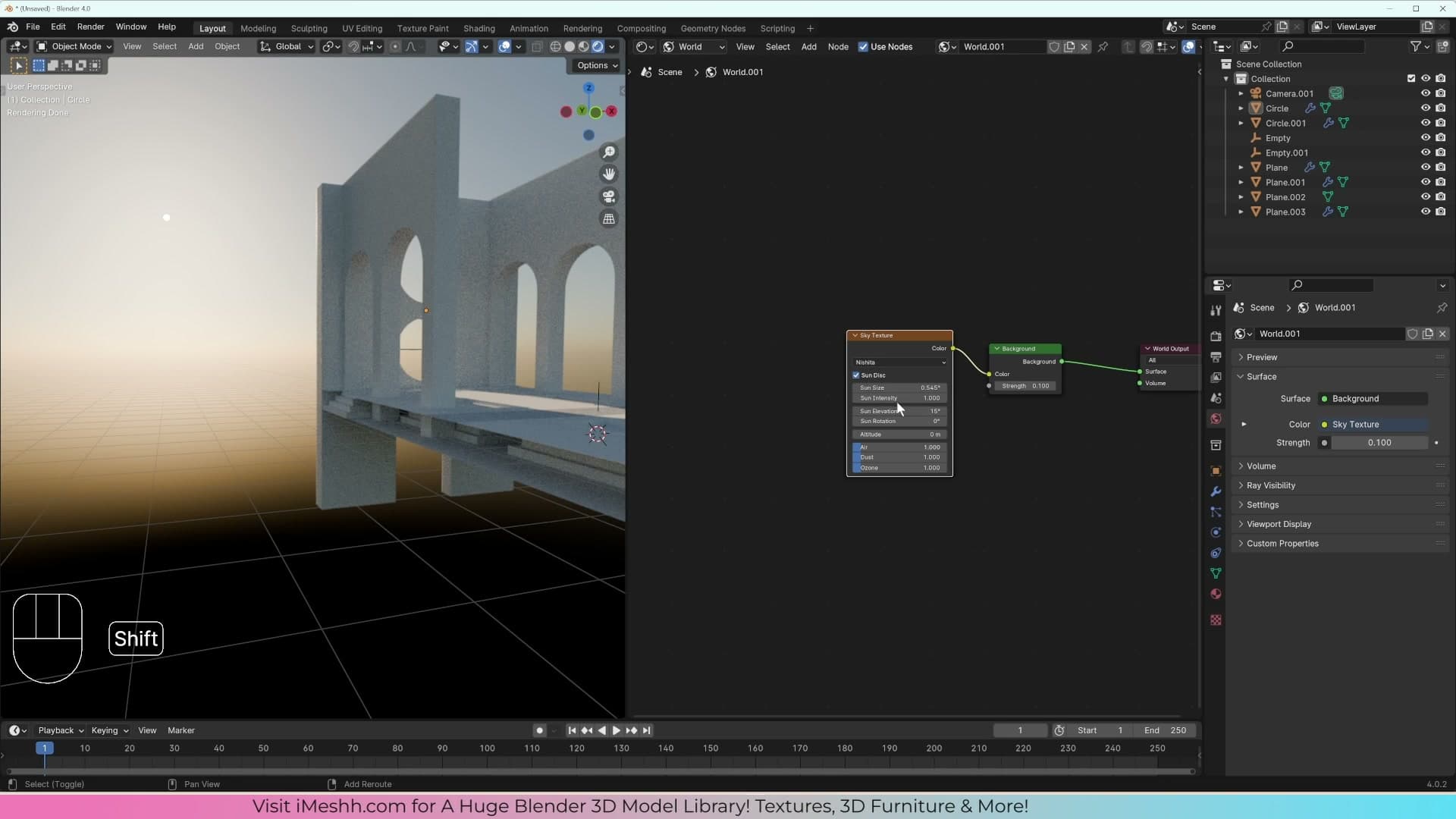Open the World properties tab icon
This screenshot has width=1456, height=819.
click(1216, 419)
